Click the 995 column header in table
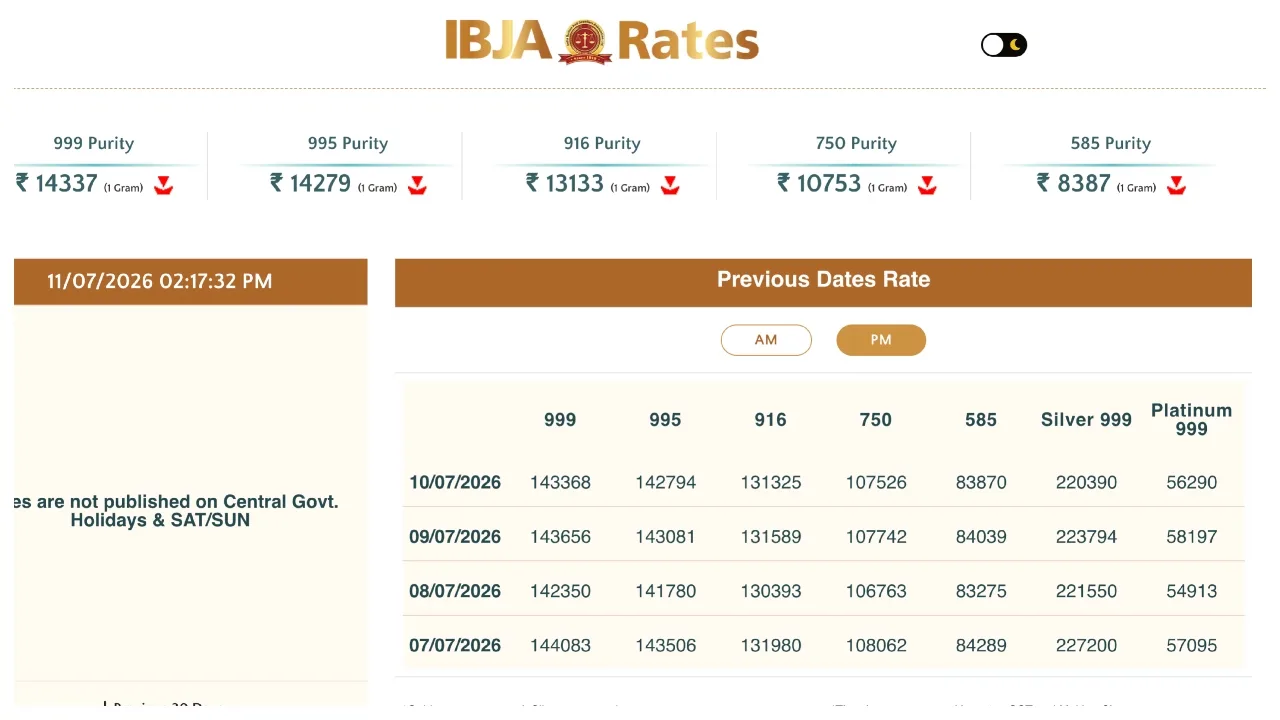 click(x=665, y=420)
